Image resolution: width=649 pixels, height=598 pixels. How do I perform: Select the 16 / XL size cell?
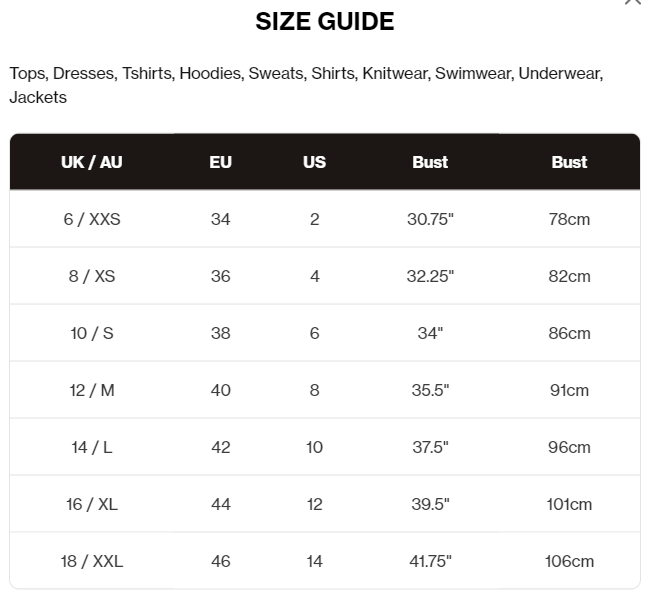pos(92,504)
